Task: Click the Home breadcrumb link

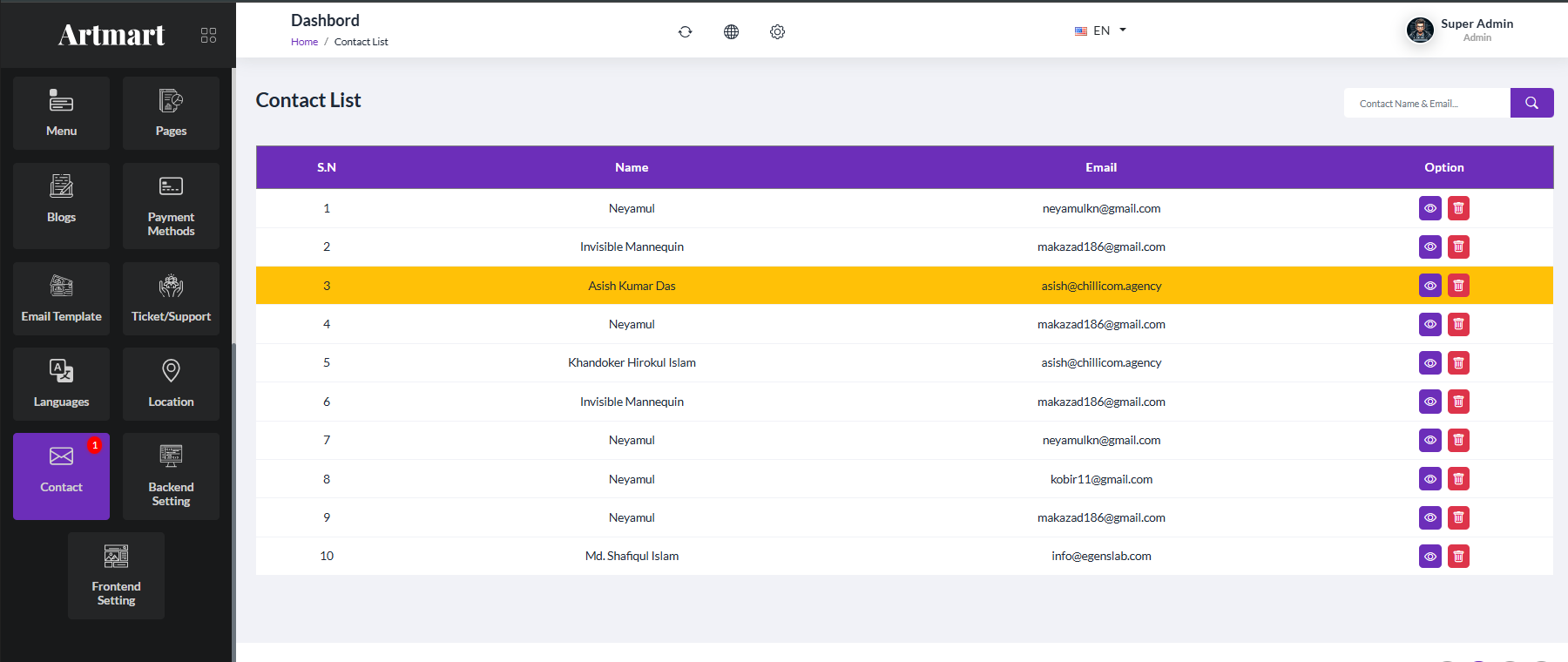Action: tap(304, 42)
